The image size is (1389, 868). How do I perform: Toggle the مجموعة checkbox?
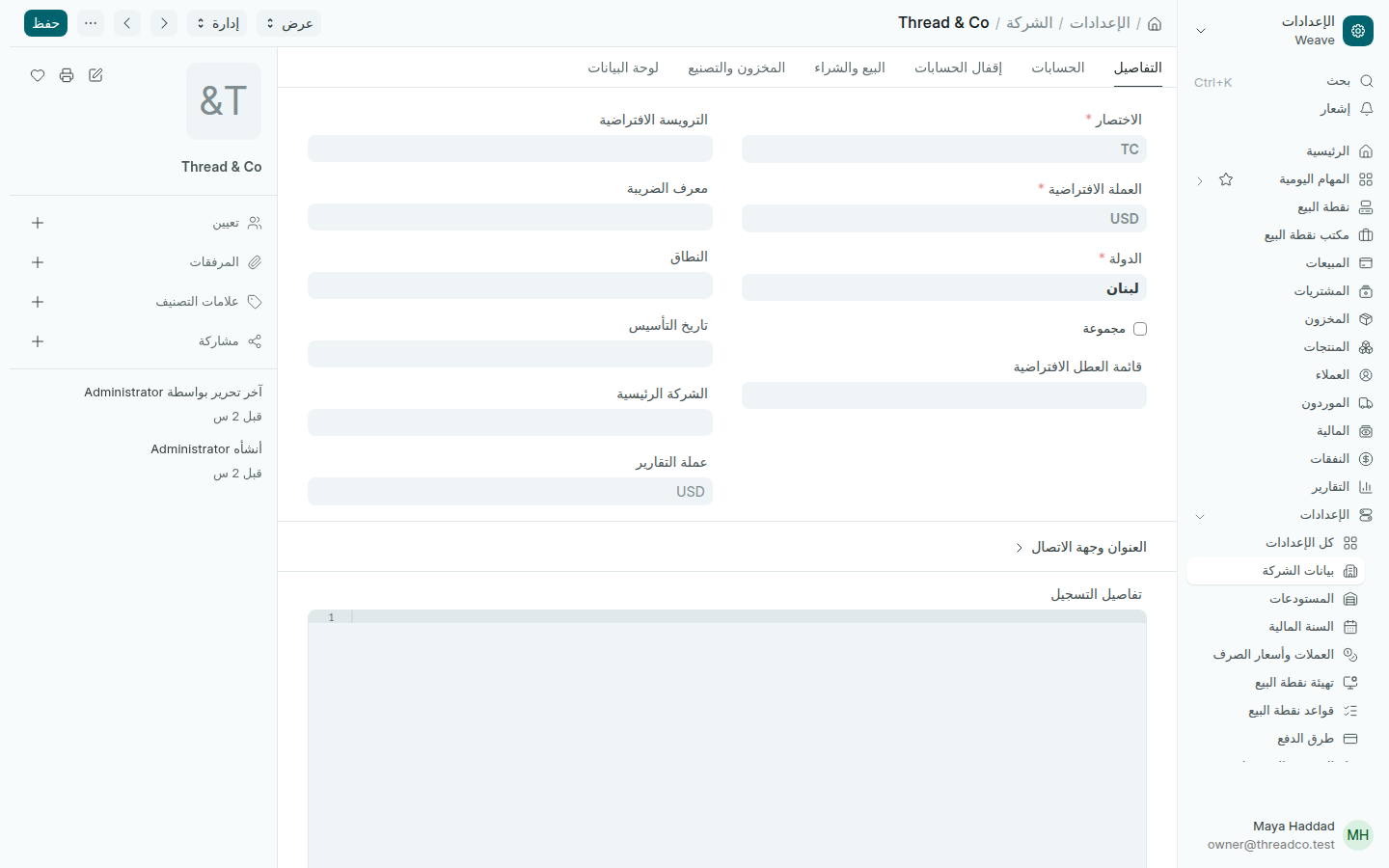coord(1140,329)
